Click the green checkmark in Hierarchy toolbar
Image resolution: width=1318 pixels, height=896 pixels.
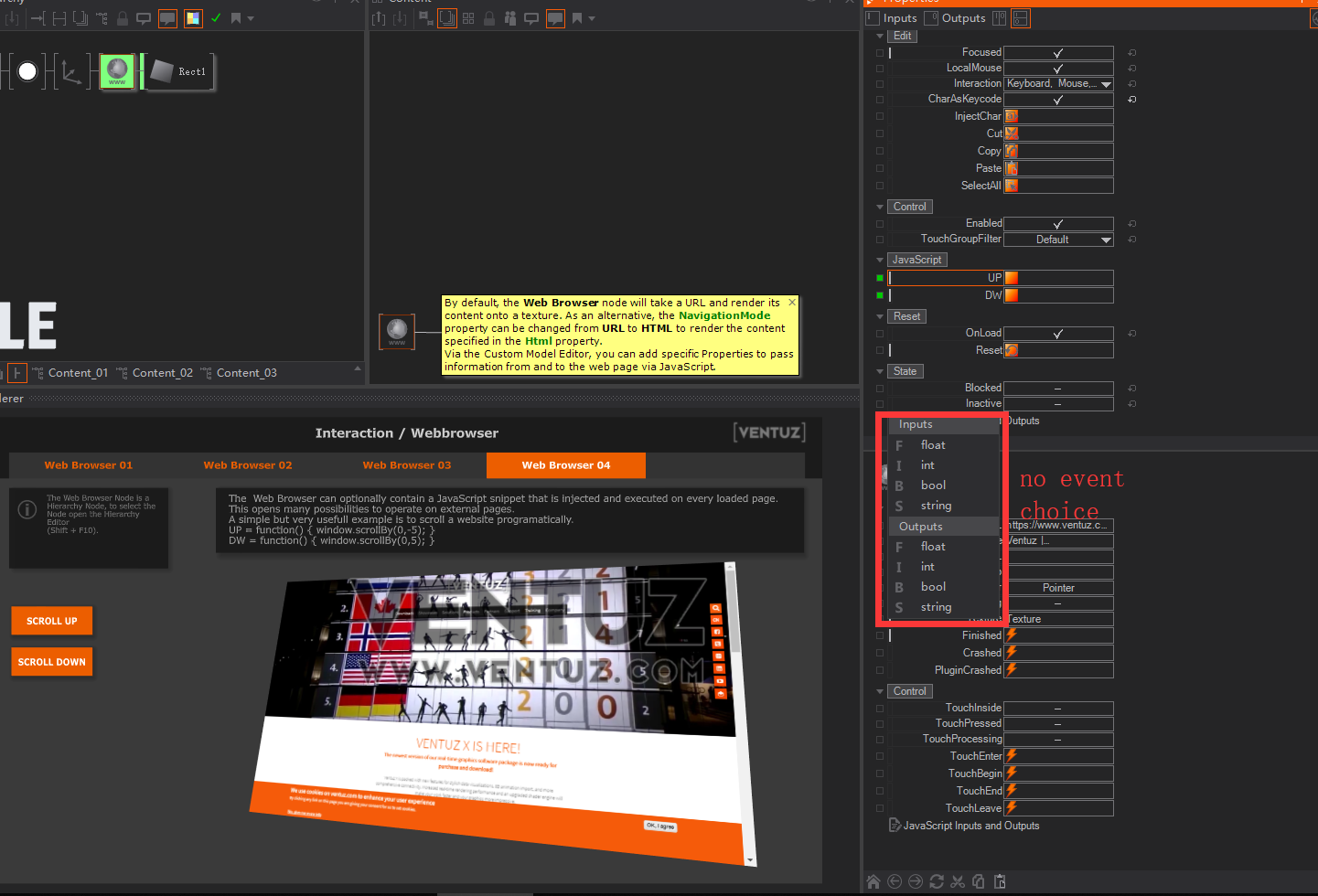[216, 18]
